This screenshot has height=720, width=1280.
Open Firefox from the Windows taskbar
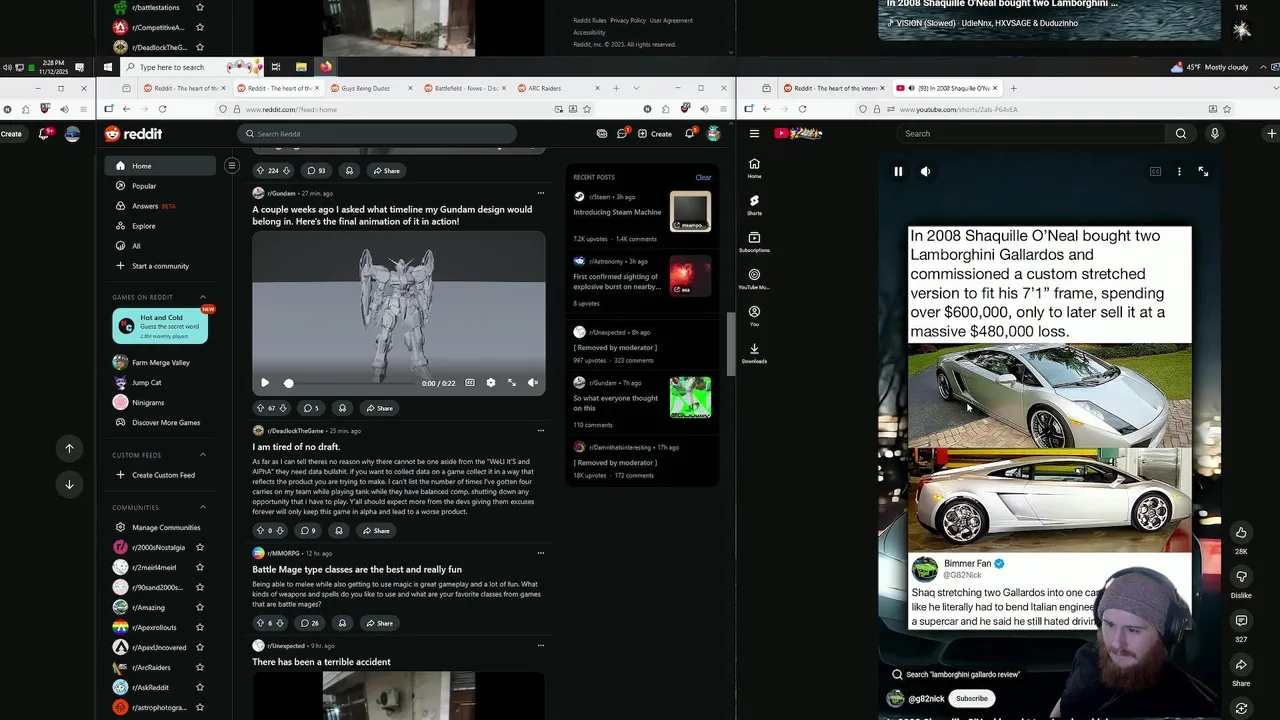click(x=326, y=67)
